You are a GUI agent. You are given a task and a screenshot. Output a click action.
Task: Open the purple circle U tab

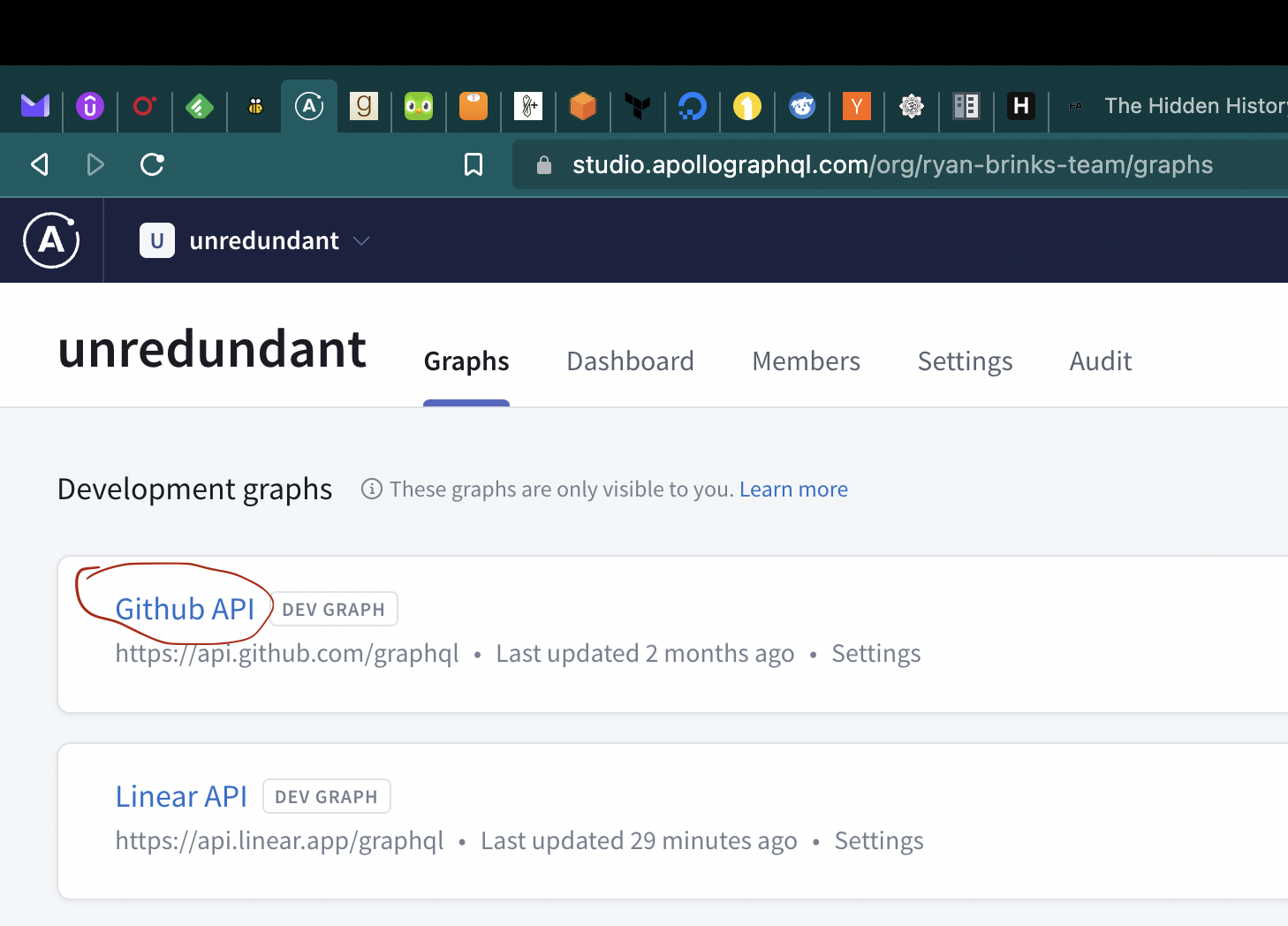point(90,106)
